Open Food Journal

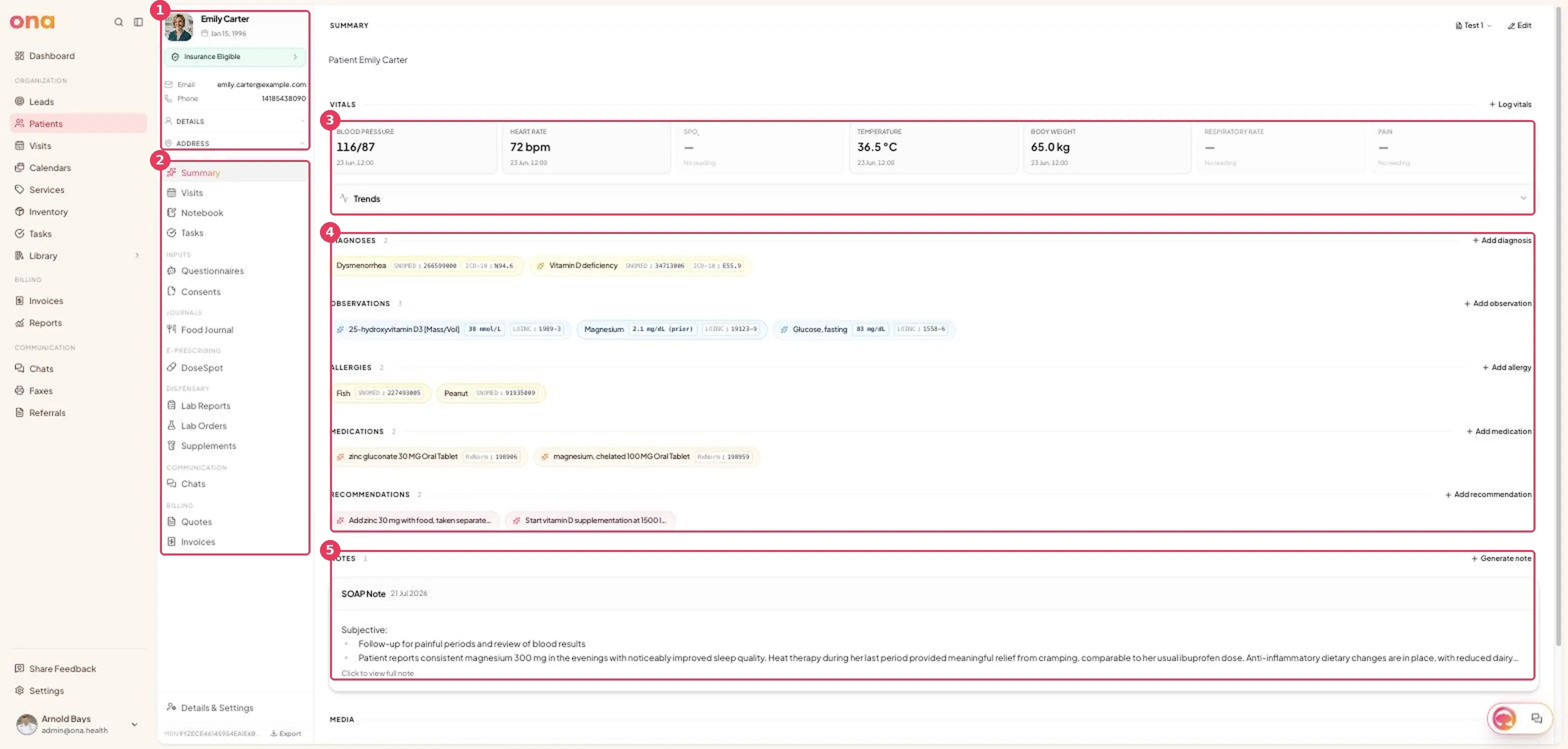tap(235, 329)
